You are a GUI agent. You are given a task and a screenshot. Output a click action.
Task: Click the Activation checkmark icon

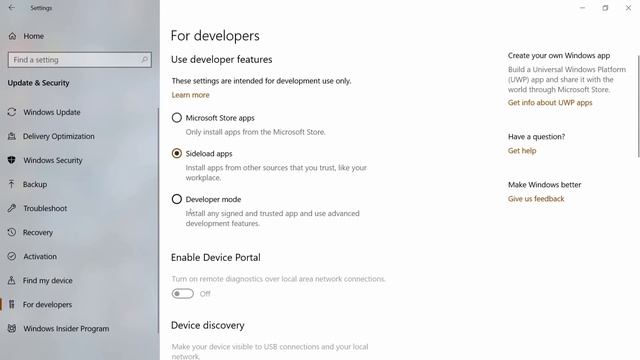click(x=12, y=256)
